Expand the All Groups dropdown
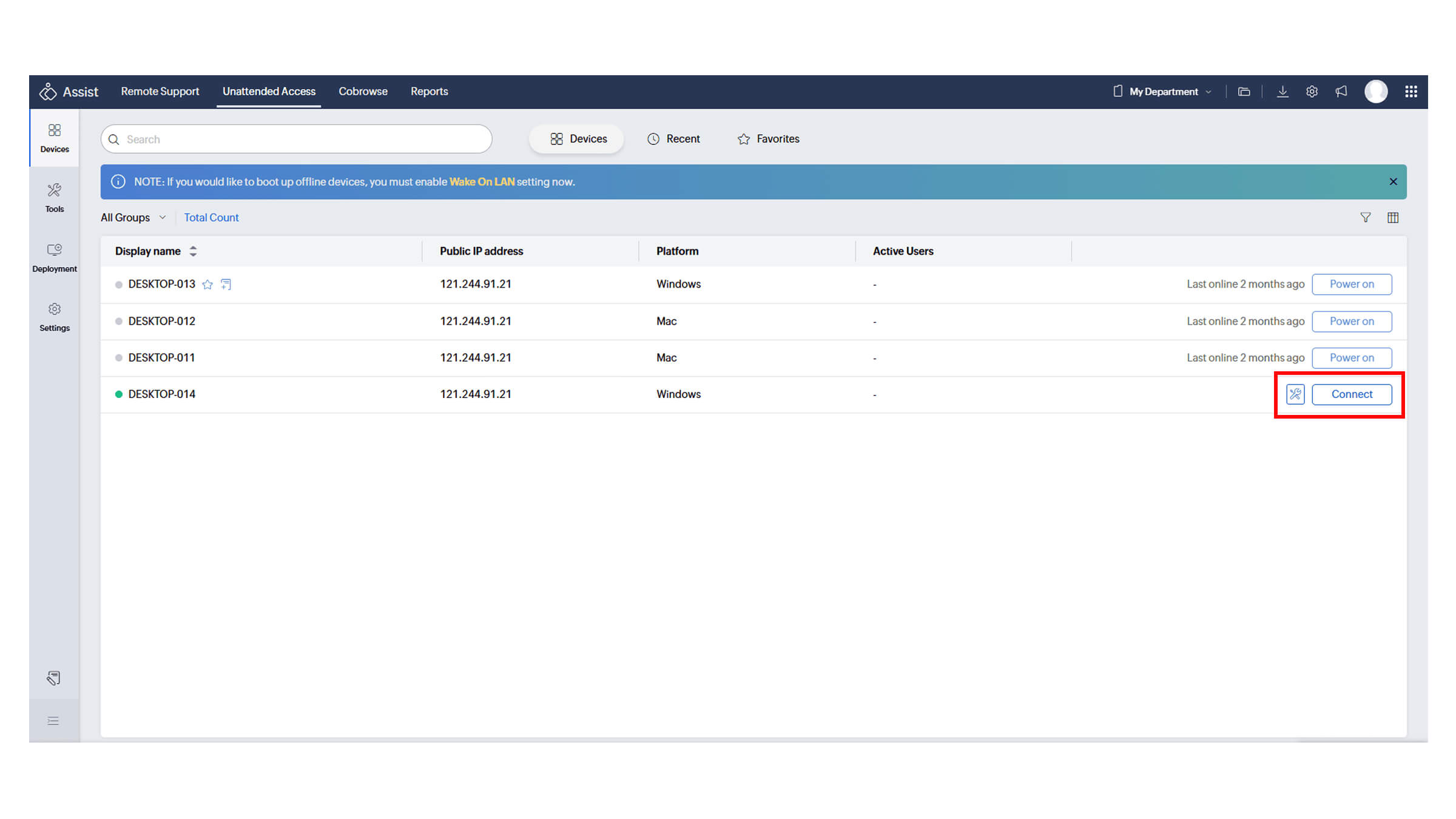The width and height of the screenshot is (1456, 819). (x=133, y=218)
